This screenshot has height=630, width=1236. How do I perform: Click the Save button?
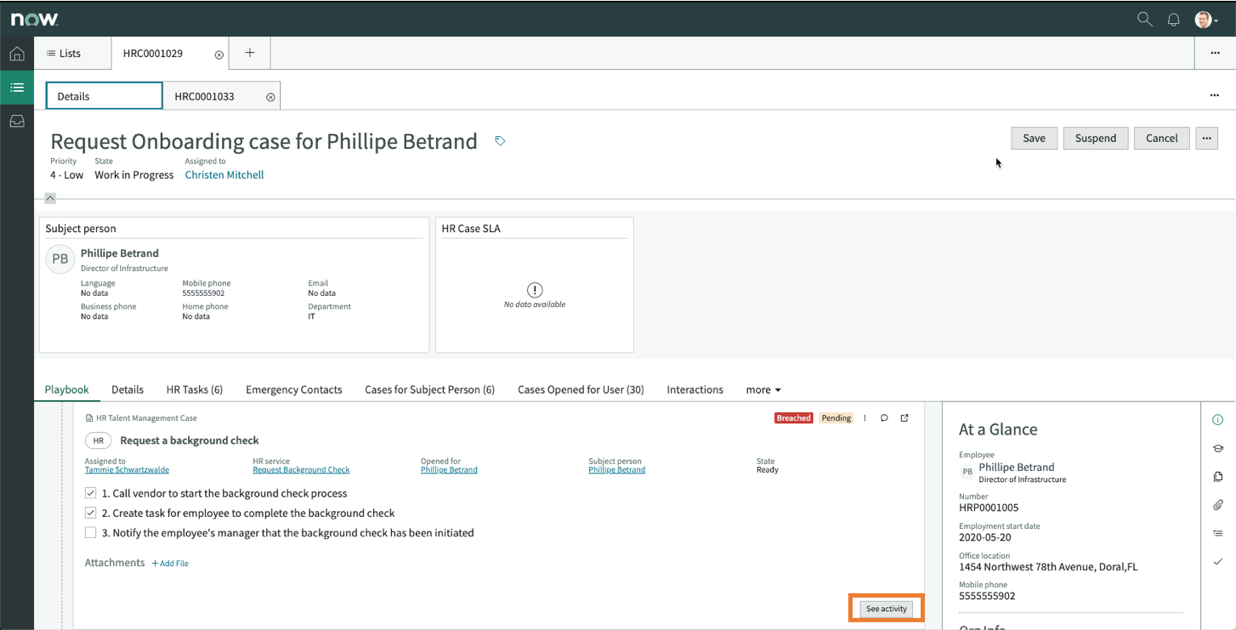click(x=1034, y=138)
